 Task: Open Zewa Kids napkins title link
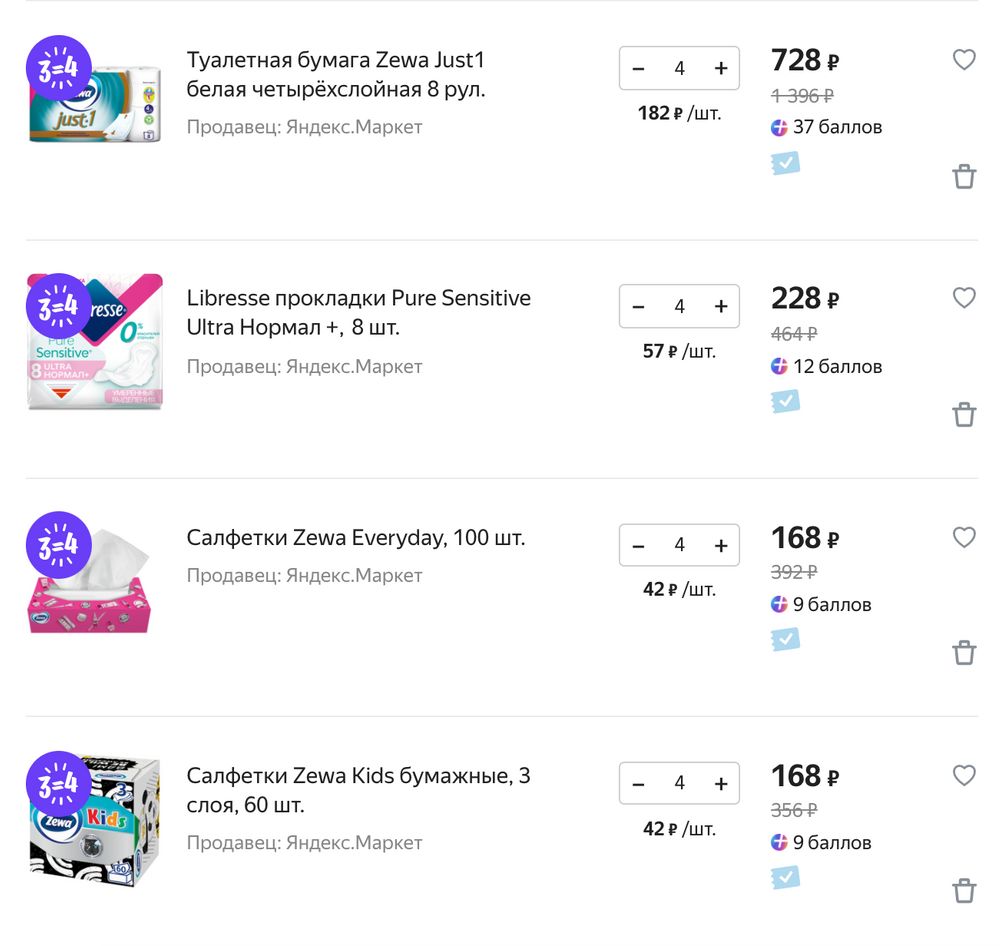[x=358, y=790]
